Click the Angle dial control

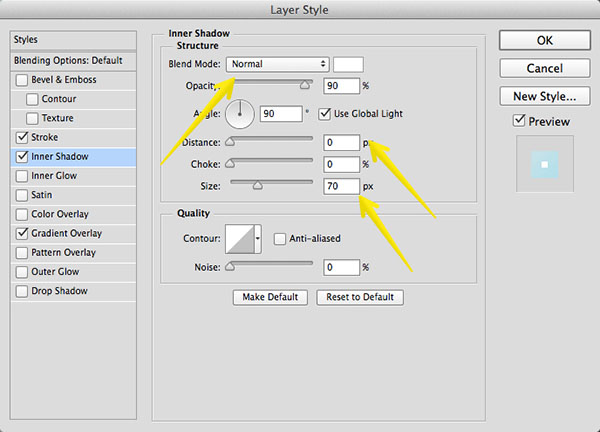(x=241, y=115)
